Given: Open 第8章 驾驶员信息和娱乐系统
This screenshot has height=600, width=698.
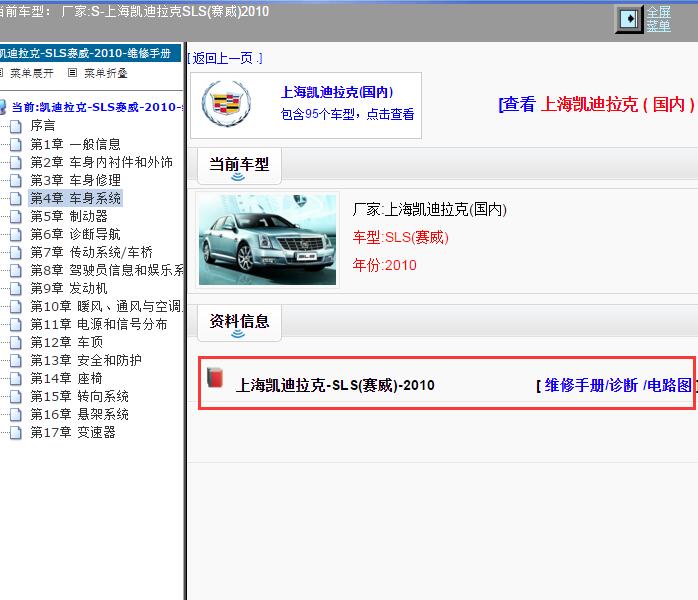Looking at the screenshot, I should (107, 270).
